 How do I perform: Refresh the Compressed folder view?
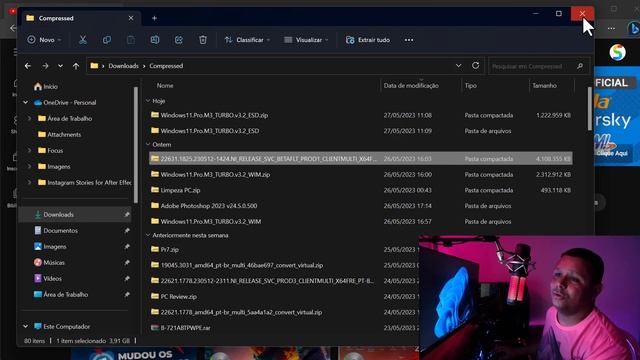tap(476, 65)
